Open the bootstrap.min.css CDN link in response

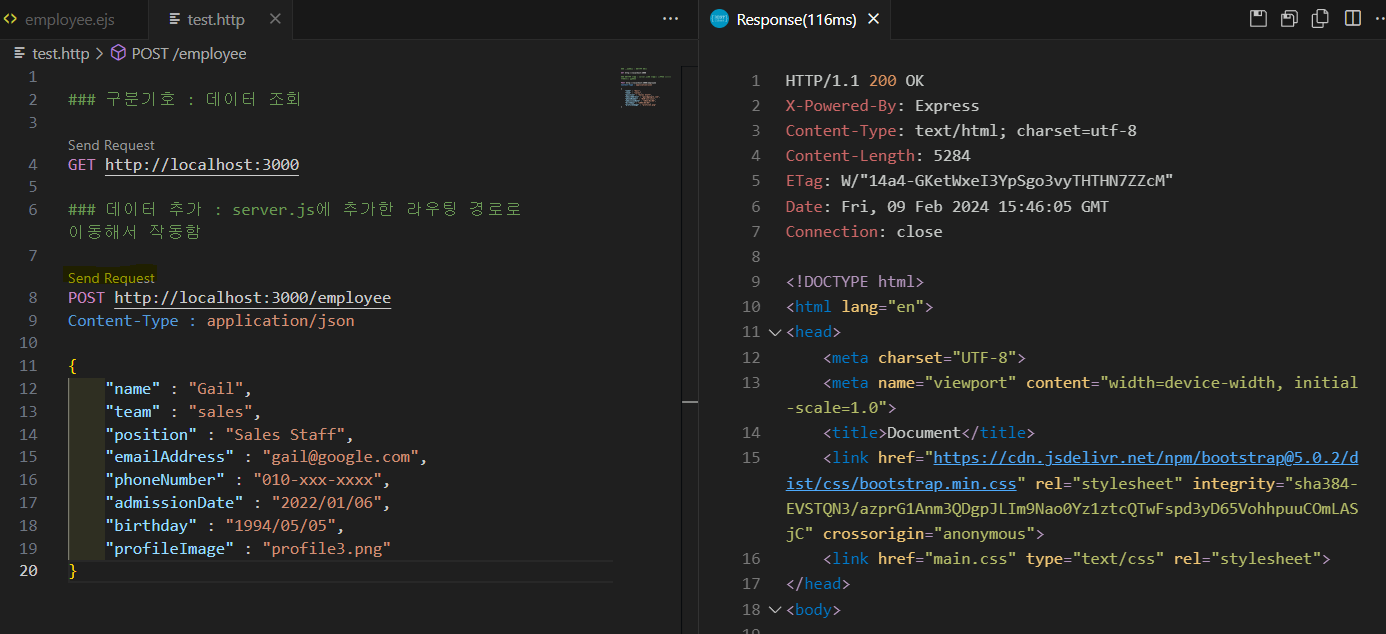click(x=1072, y=470)
